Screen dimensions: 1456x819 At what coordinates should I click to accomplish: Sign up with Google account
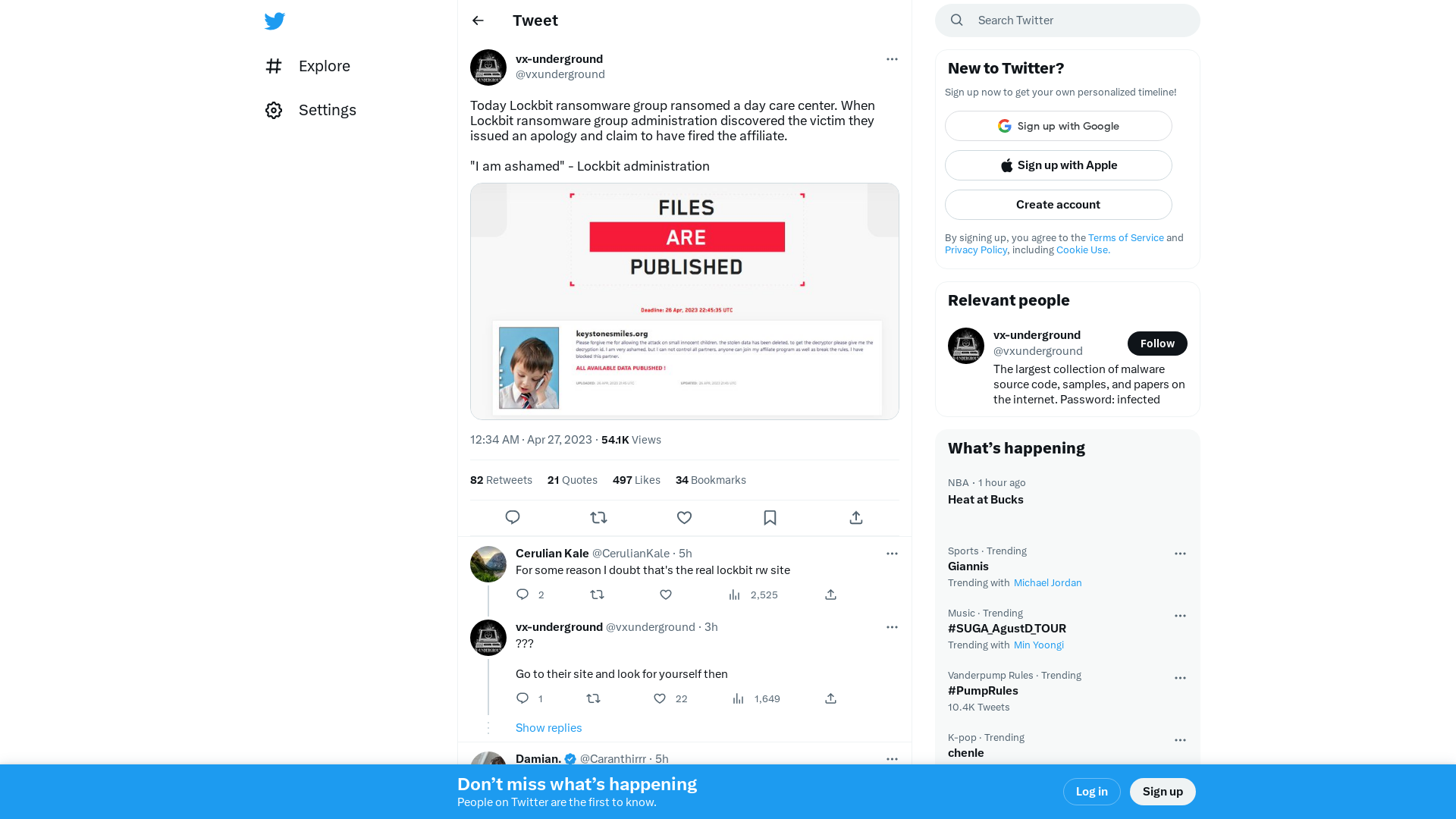1058,126
